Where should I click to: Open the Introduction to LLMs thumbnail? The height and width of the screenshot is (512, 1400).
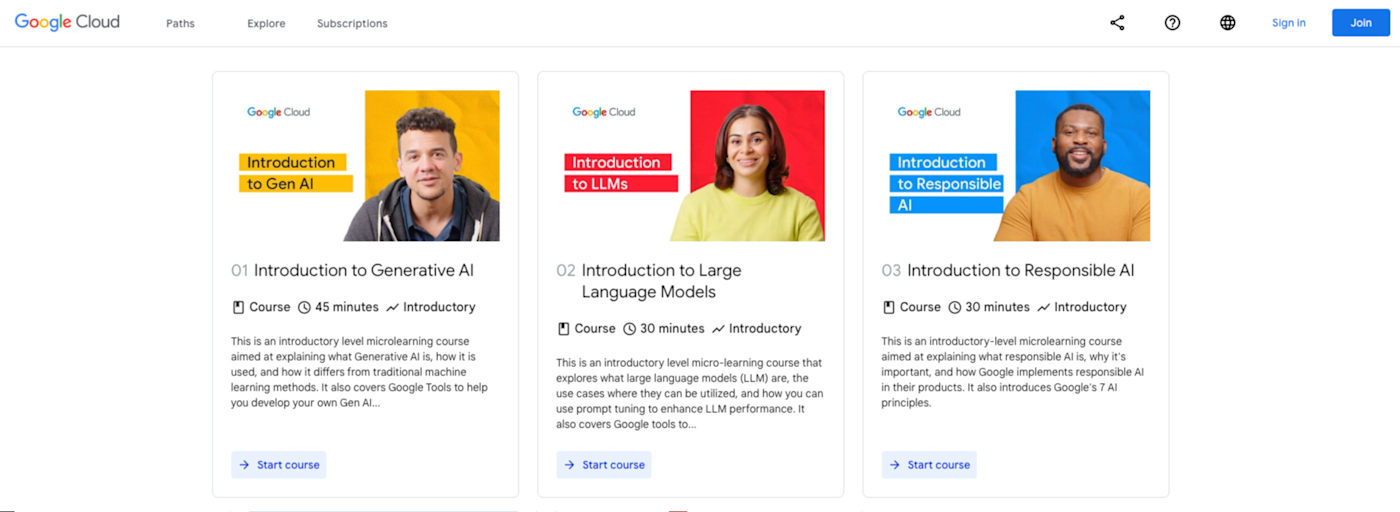click(x=690, y=166)
